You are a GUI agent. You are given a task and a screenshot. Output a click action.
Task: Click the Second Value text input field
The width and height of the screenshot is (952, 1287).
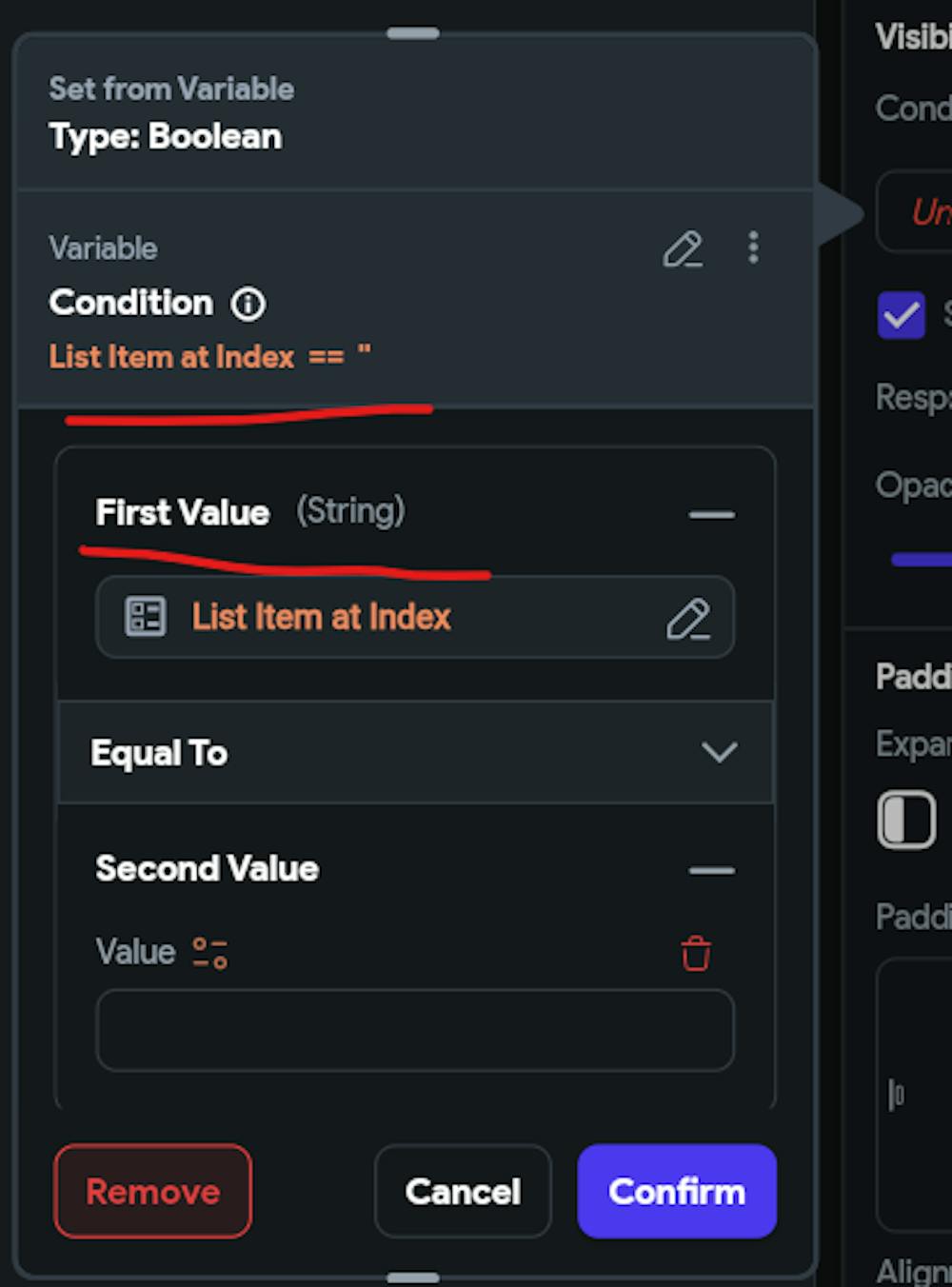click(415, 1031)
